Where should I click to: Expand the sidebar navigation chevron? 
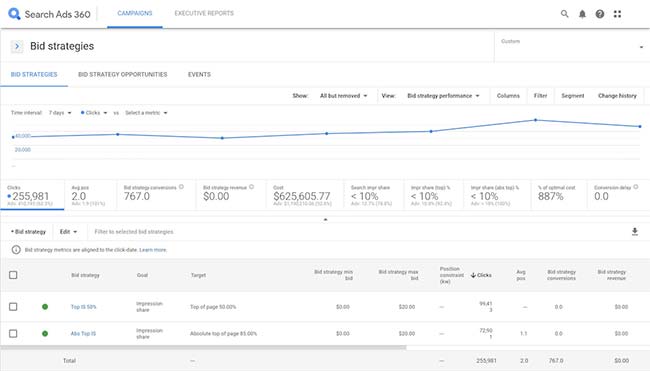17,46
